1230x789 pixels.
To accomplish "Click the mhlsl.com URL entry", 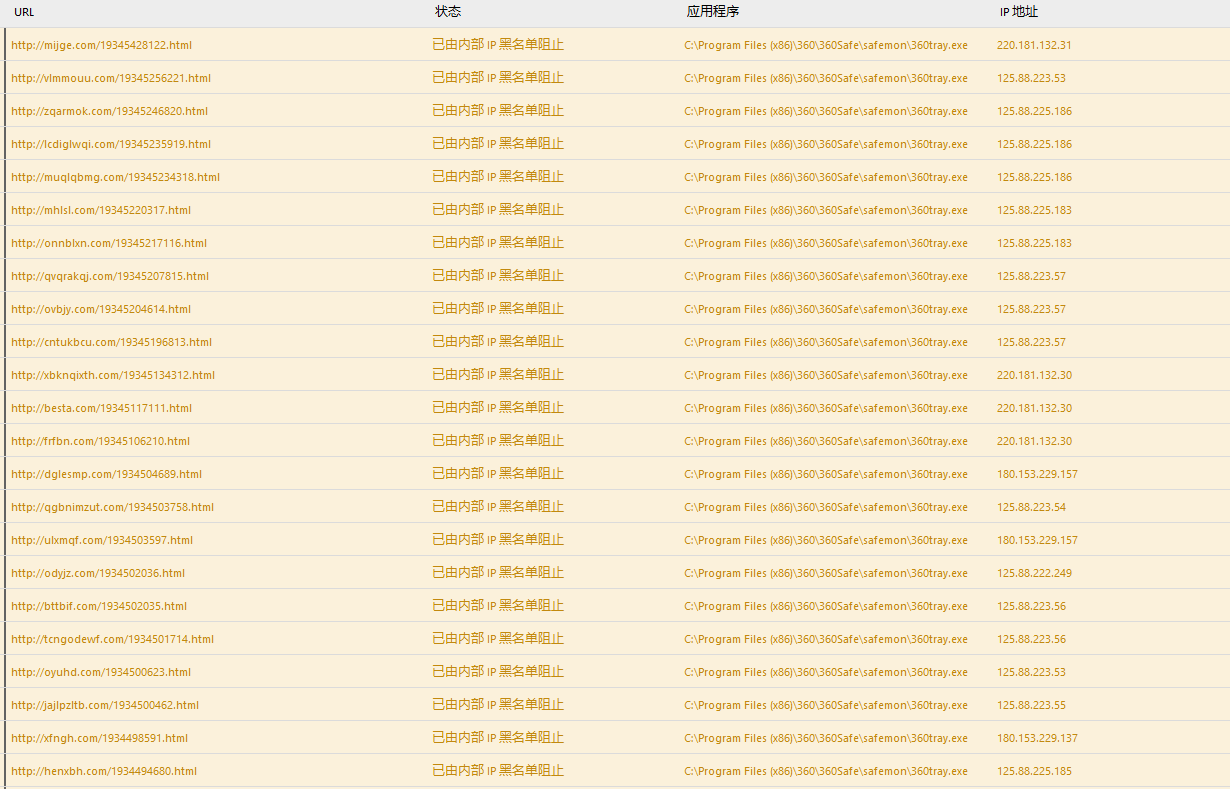I will coord(100,210).
